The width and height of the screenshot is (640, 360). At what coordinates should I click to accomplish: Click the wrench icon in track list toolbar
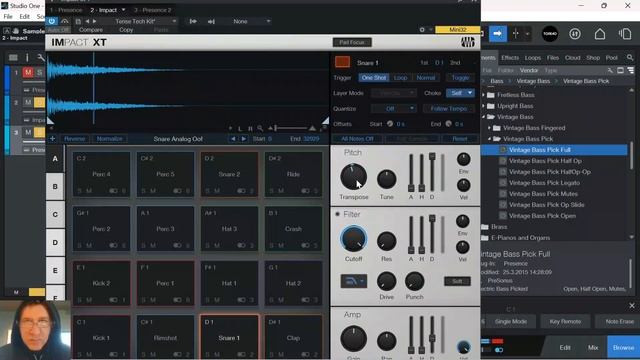pyautogui.click(x=41, y=58)
